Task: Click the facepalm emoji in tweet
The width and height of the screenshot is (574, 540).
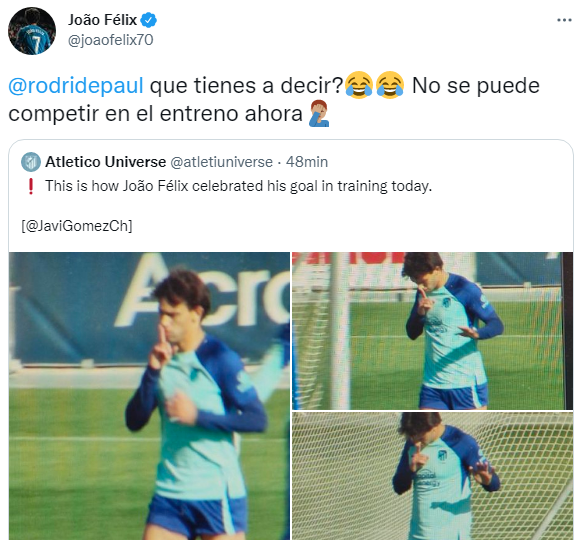Action: coord(319,113)
